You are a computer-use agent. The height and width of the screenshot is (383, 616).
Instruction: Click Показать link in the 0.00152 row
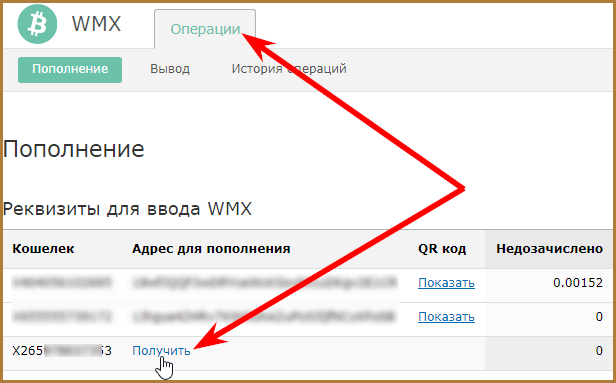[x=446, y=282]
